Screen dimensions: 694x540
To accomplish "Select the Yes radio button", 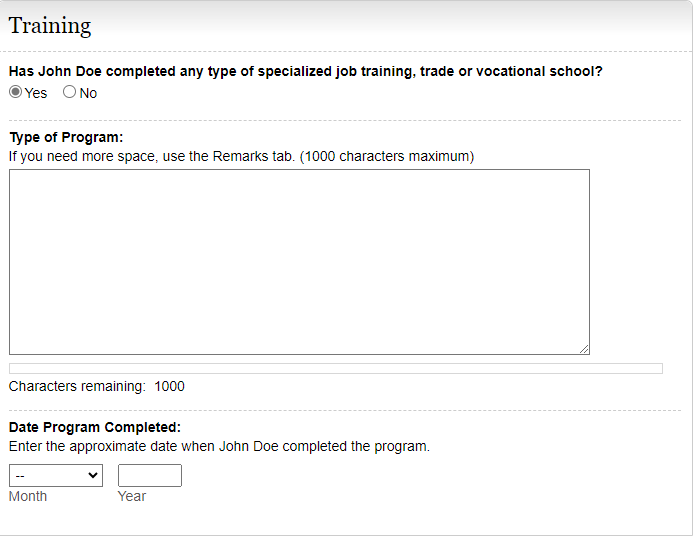I will click(x=16, y=92).
